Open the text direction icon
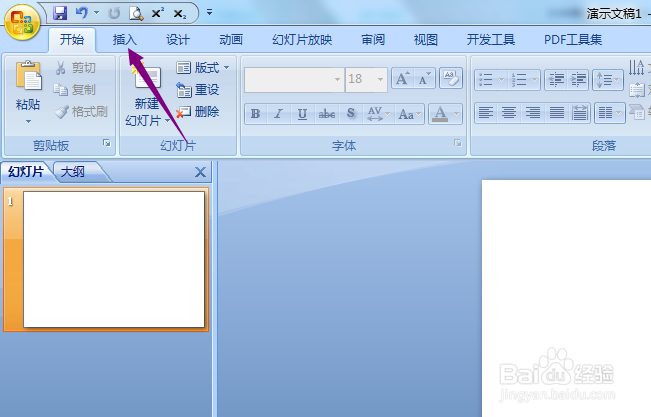651x417 pixels. 636,67
